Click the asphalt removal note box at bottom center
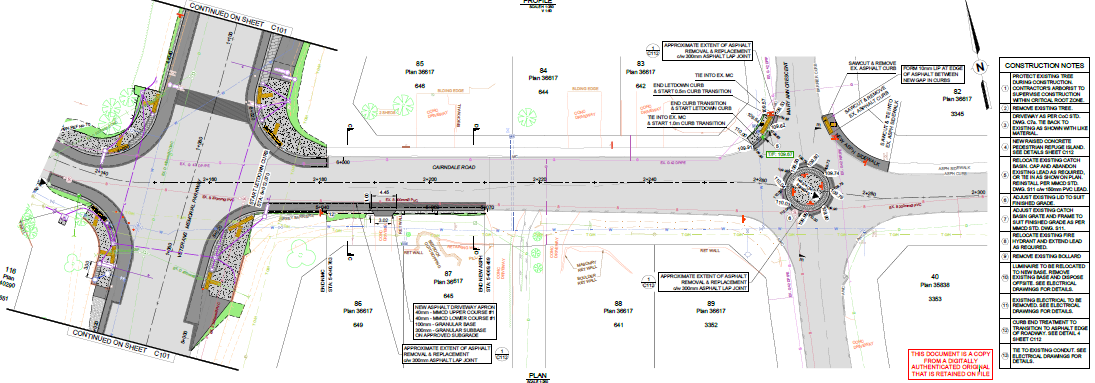Viewport: 1095px width, 383px height. click(x=447, y=354)
